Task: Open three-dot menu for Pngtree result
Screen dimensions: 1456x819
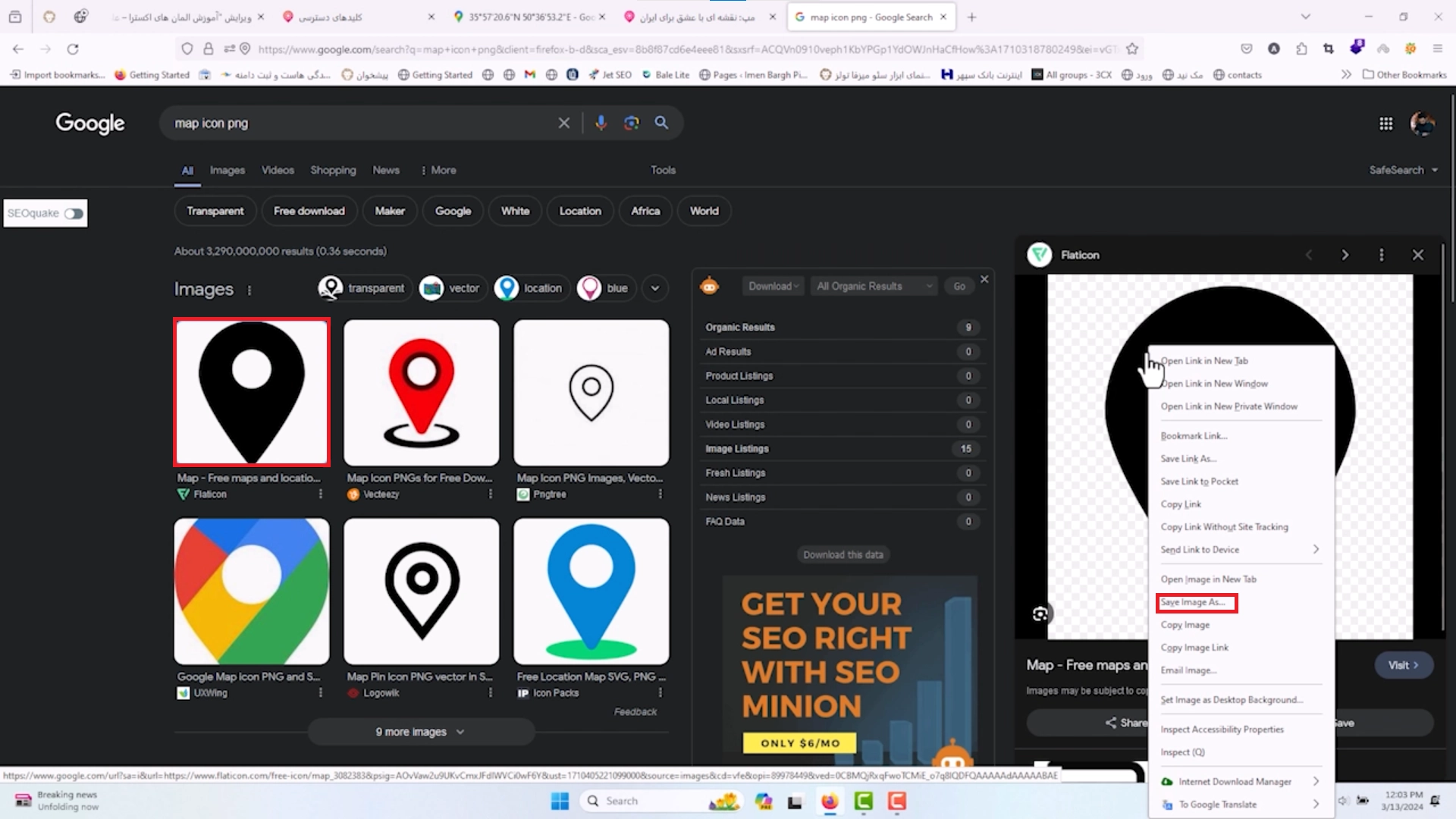Action: point(660,494)
